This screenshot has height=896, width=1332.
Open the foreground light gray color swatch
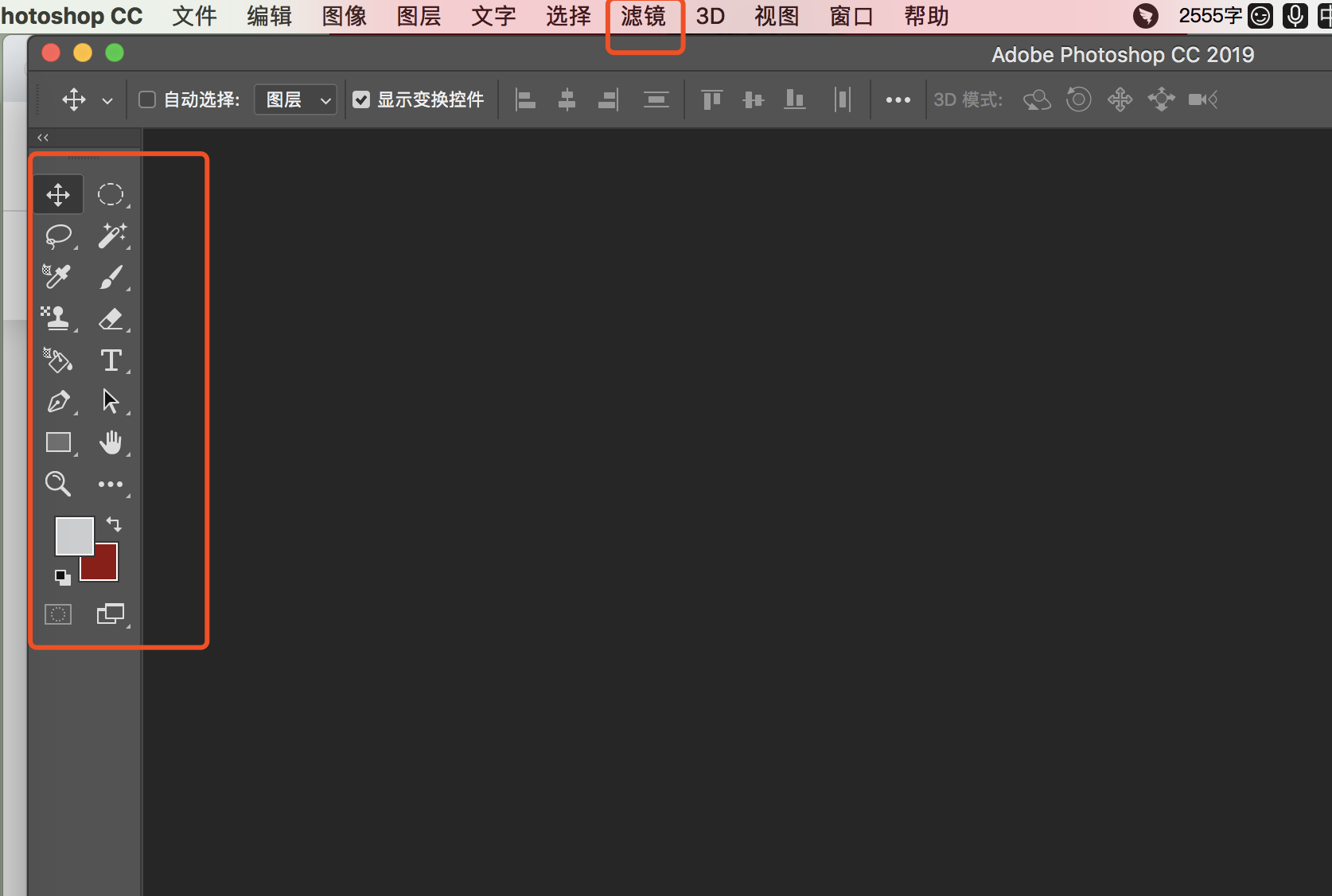click(x=74, y=536)
